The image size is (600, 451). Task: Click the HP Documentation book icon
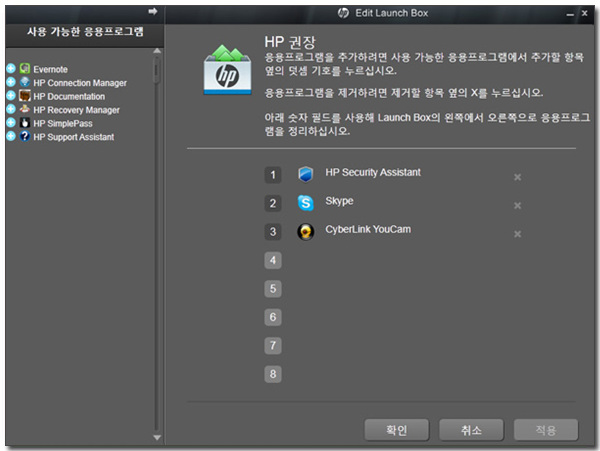pyautogui.click(x=25, y=96)
